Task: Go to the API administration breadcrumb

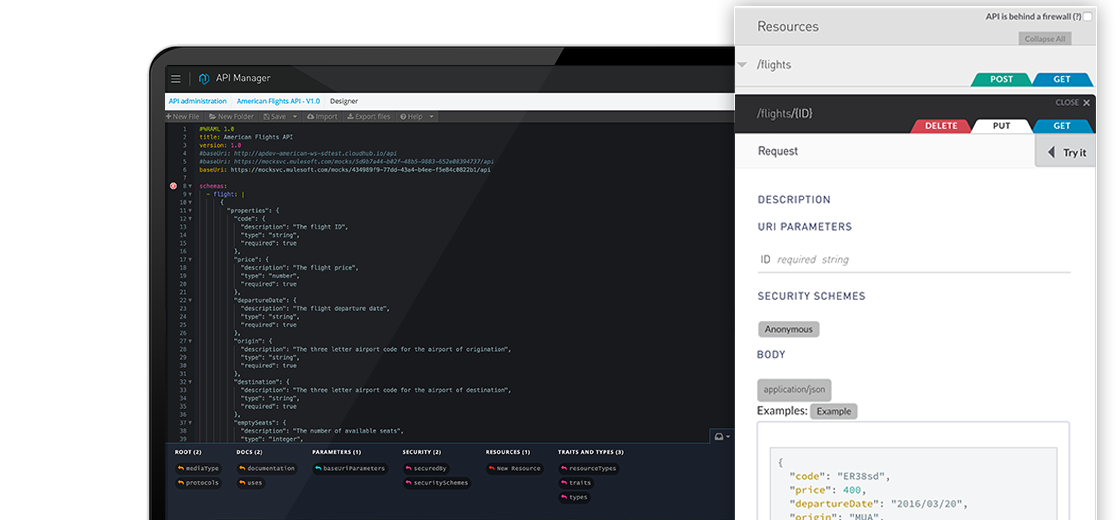Action: click(197, 101)
